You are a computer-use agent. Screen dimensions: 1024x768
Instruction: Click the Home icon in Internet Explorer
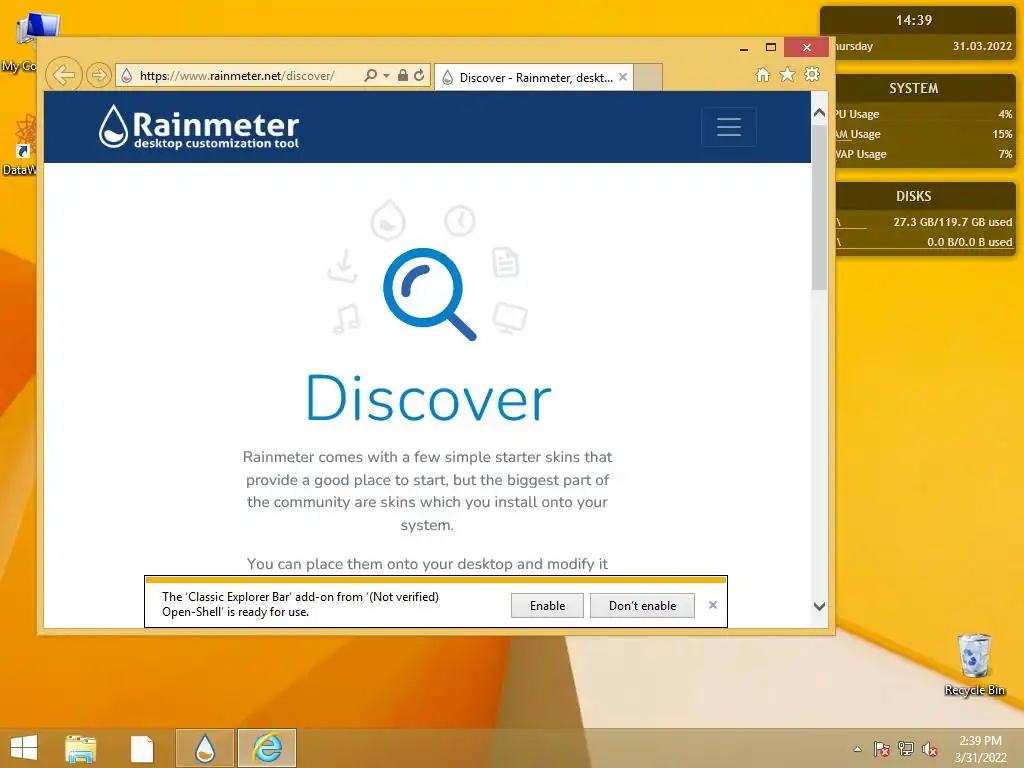coord(763,74)
